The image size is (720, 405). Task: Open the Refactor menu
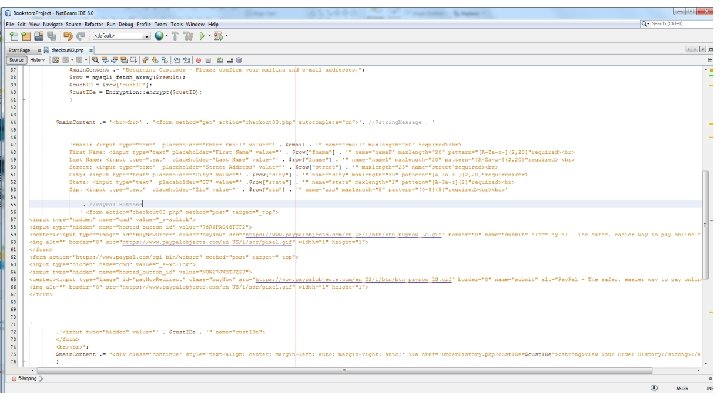pos(94,24)
